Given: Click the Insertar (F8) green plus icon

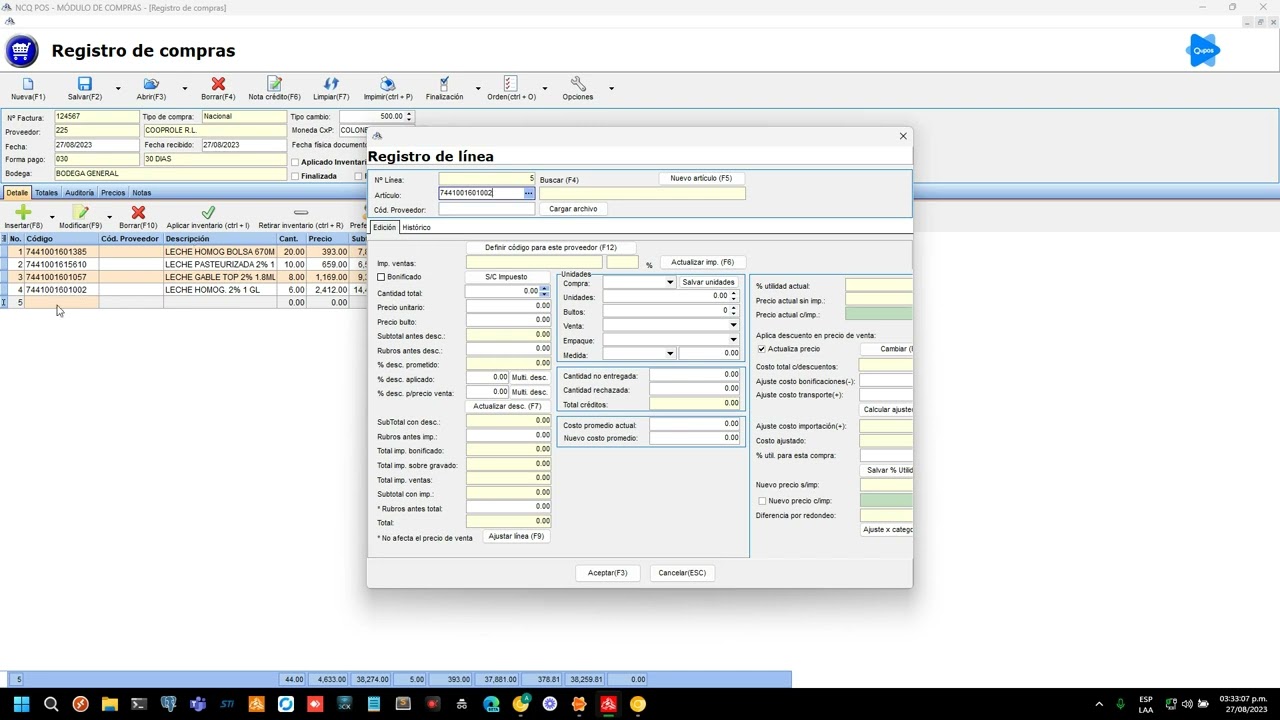Looking at the screenshot, I should coord(23,213).
